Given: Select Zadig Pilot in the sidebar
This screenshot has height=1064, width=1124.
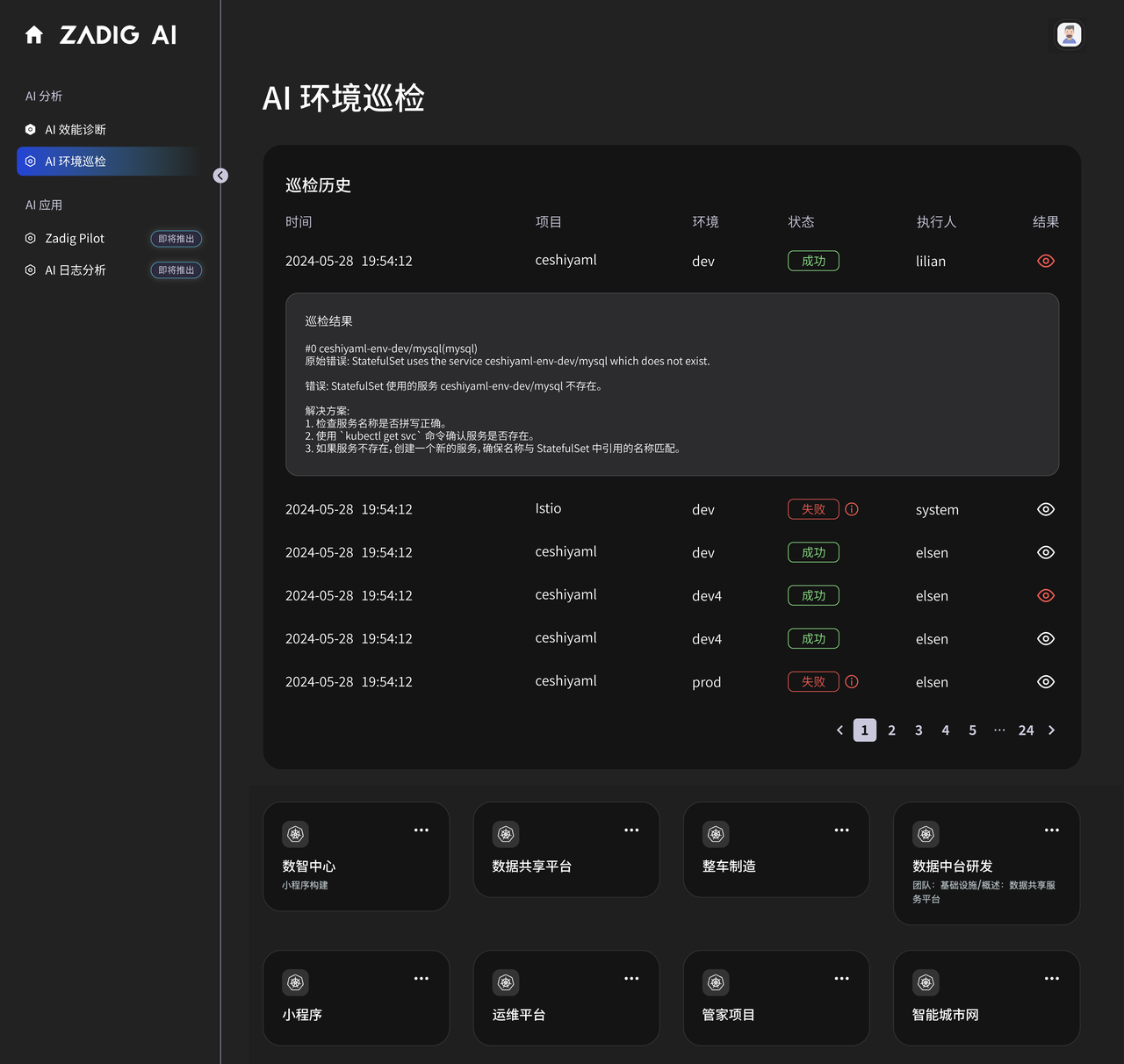Looking at the screenshot, I should [75, 239].
